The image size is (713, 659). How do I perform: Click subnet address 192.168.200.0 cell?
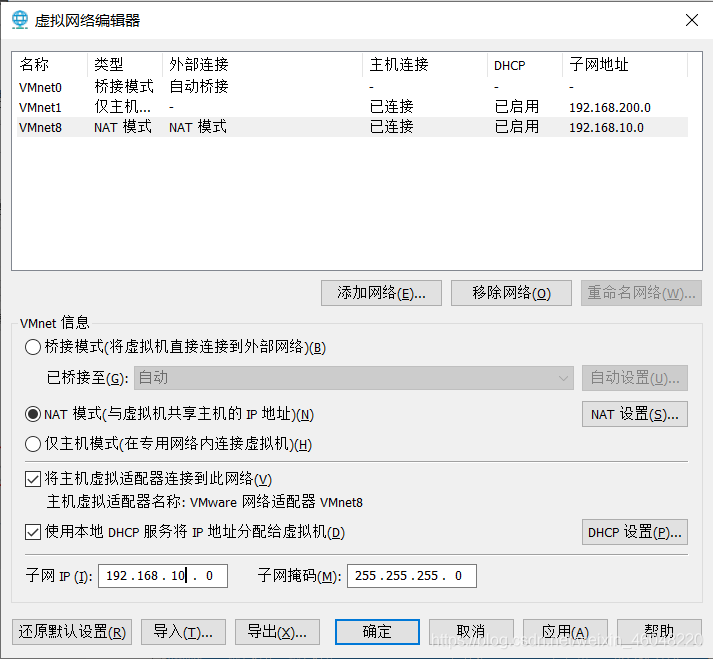610,108
